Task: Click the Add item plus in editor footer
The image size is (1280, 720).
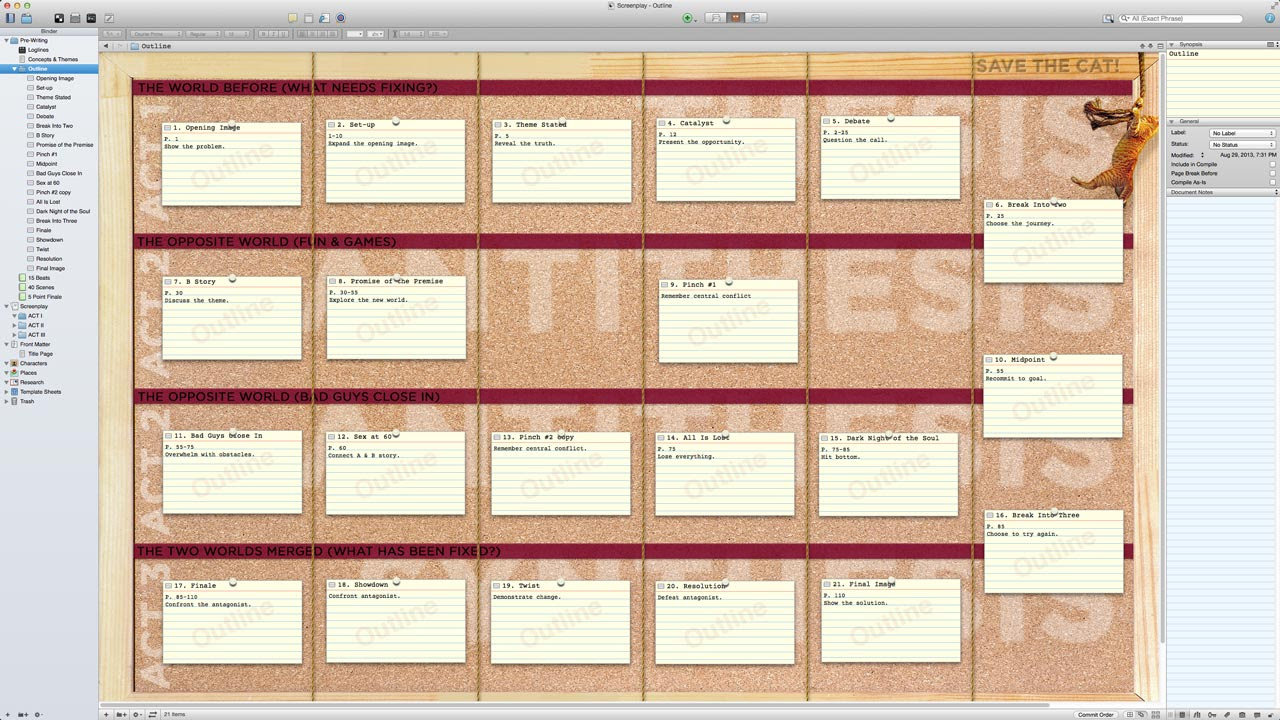Action: [x=107, y=714]
